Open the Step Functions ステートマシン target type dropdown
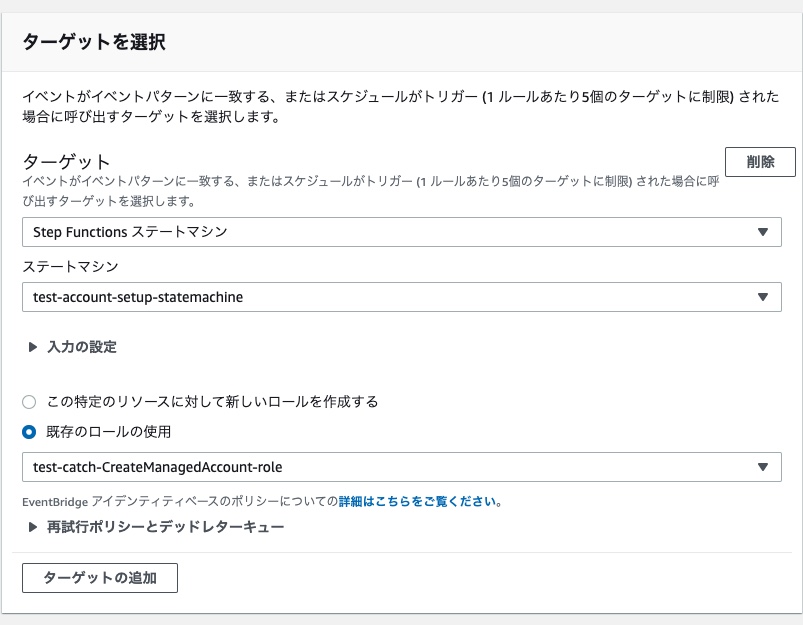Screen dimensions: 803x625 [x=400, y=232]
